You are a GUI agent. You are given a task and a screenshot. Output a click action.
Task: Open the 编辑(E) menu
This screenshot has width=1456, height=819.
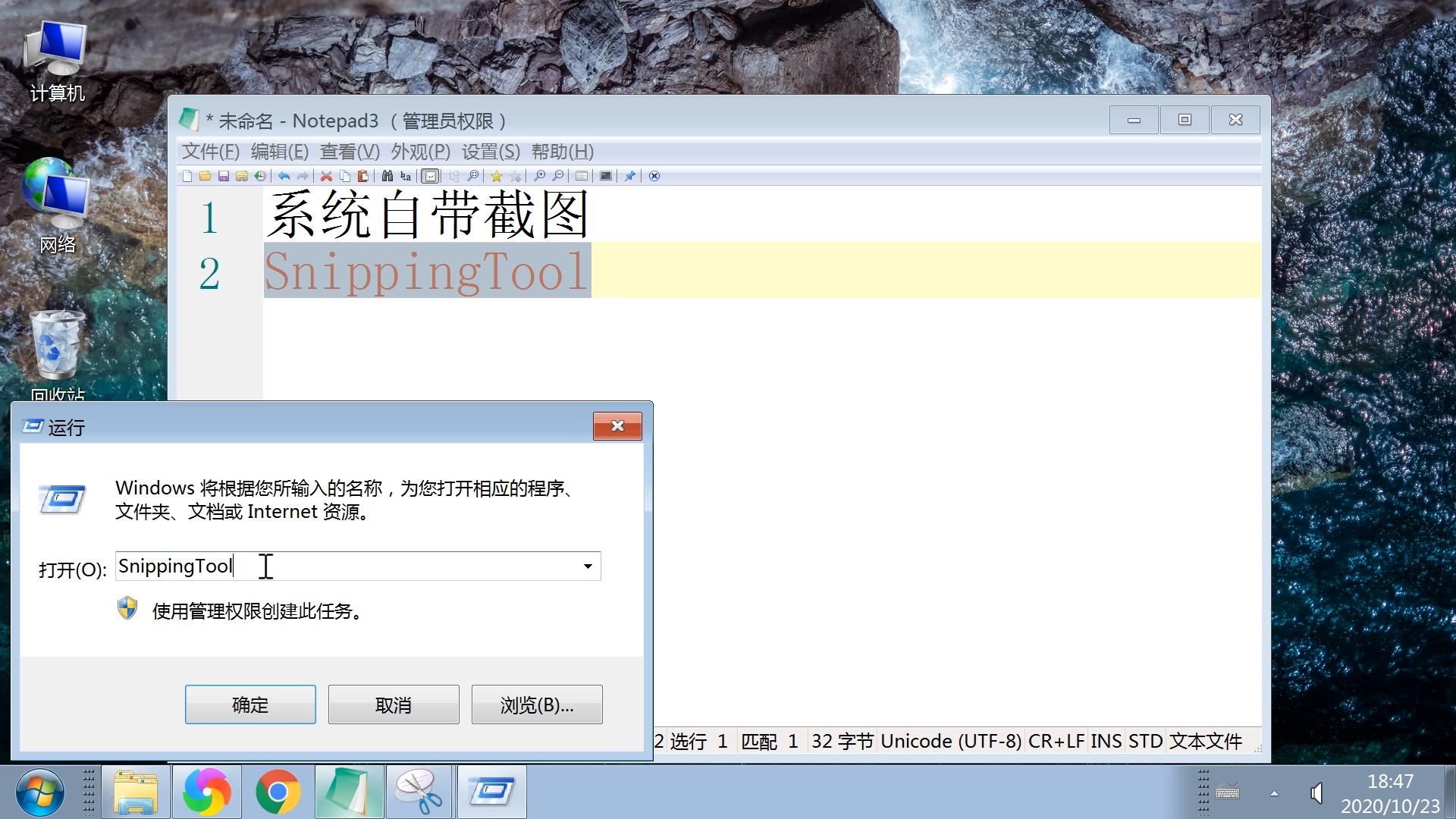[x=279, y=152]
